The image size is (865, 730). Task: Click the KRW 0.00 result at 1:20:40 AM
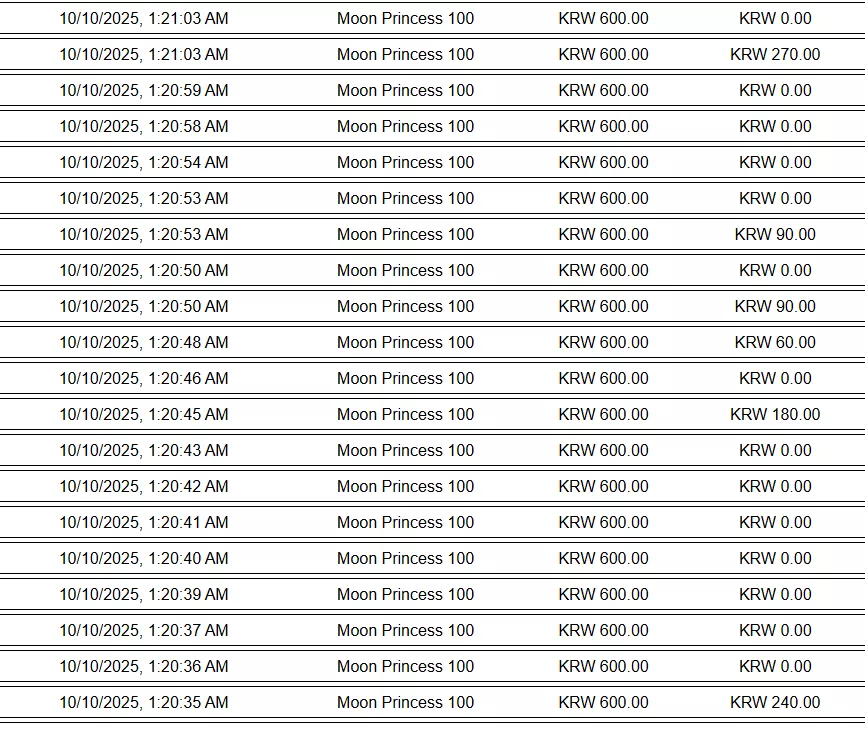(775, 558)
